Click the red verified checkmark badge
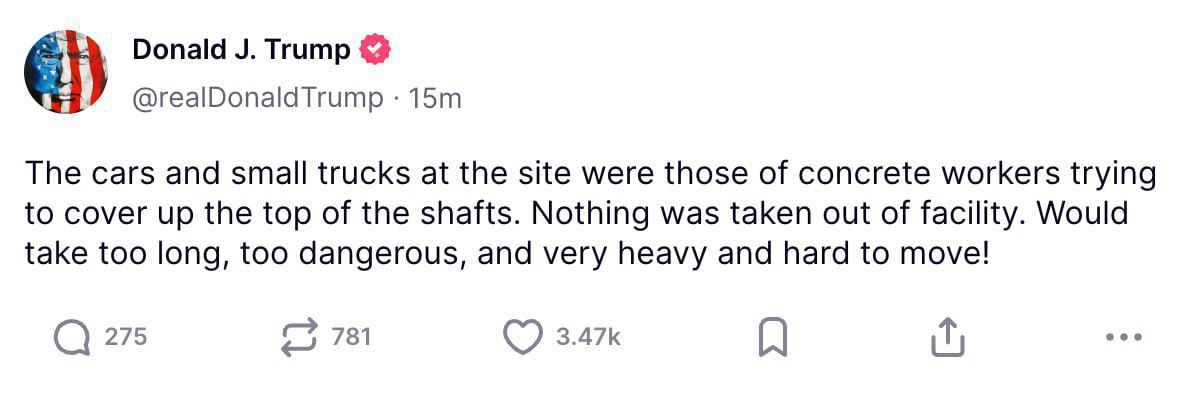 [374, 50]
